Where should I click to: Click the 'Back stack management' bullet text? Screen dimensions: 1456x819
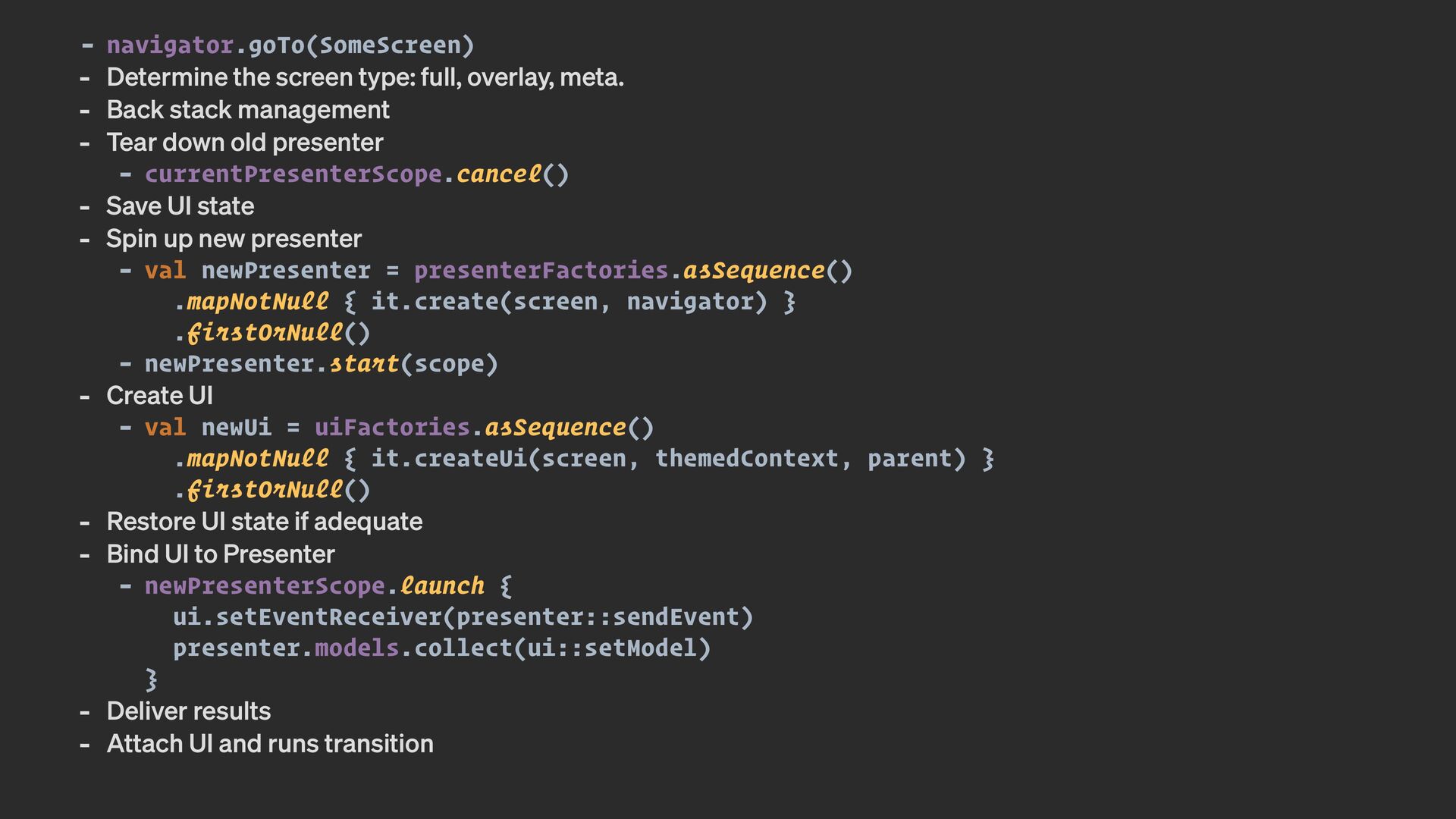248,110
